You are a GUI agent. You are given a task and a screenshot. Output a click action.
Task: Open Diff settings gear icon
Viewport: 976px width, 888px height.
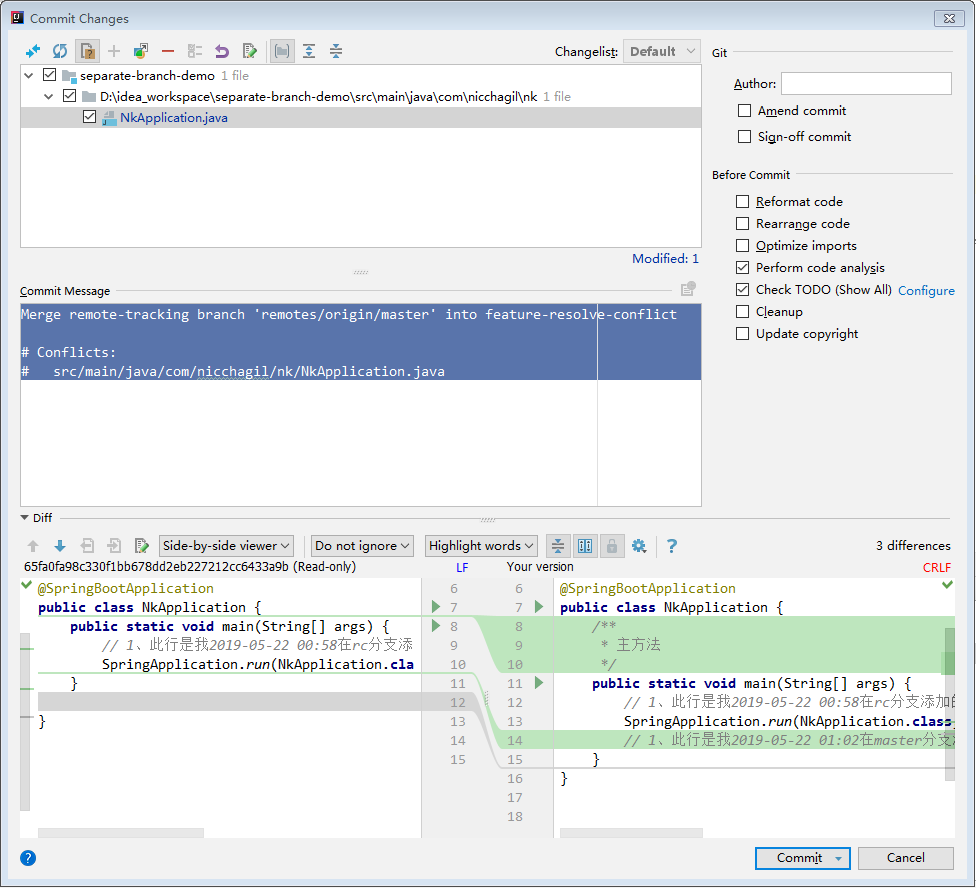coord(639,546)
